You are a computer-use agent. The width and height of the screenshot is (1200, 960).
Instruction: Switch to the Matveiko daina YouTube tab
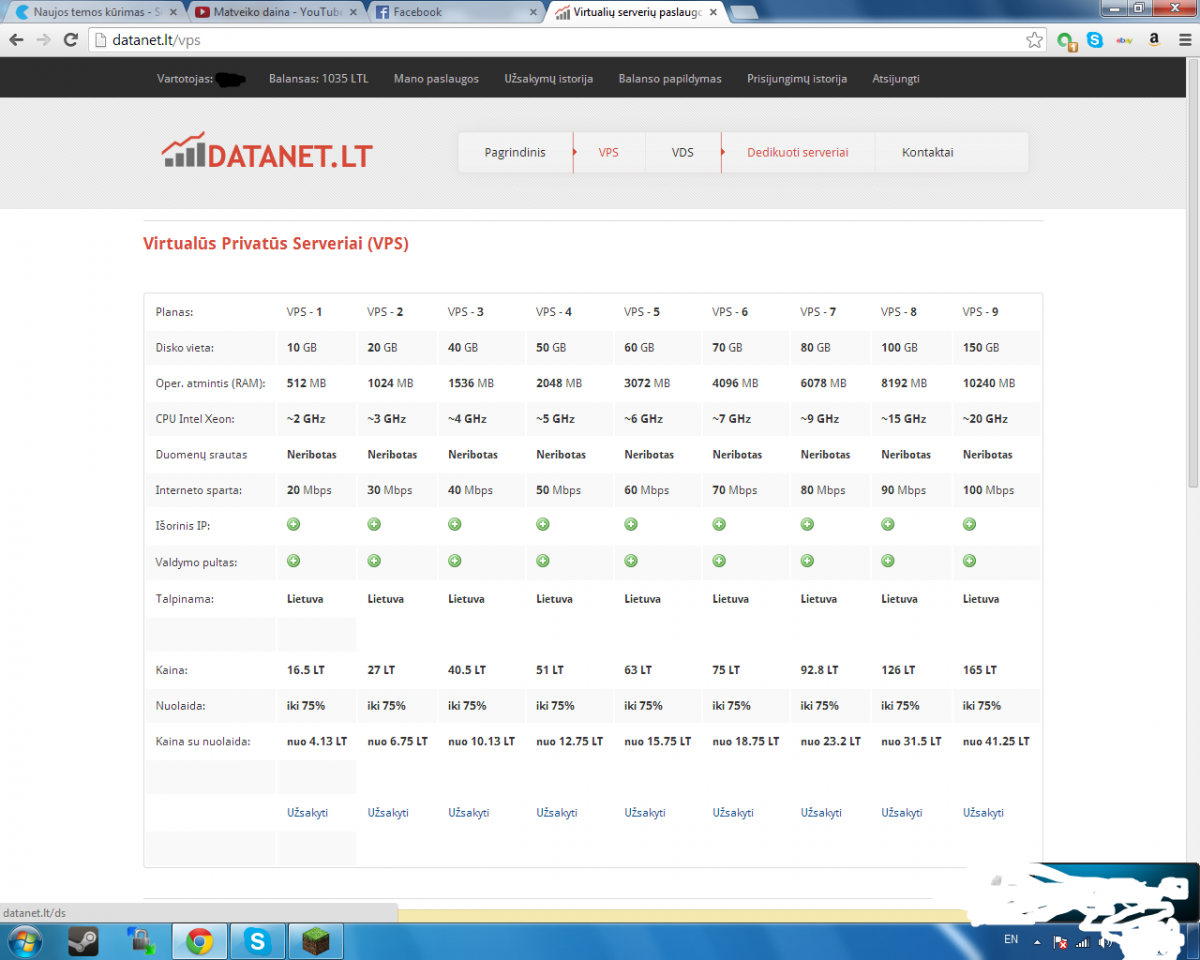click(275, 12)
